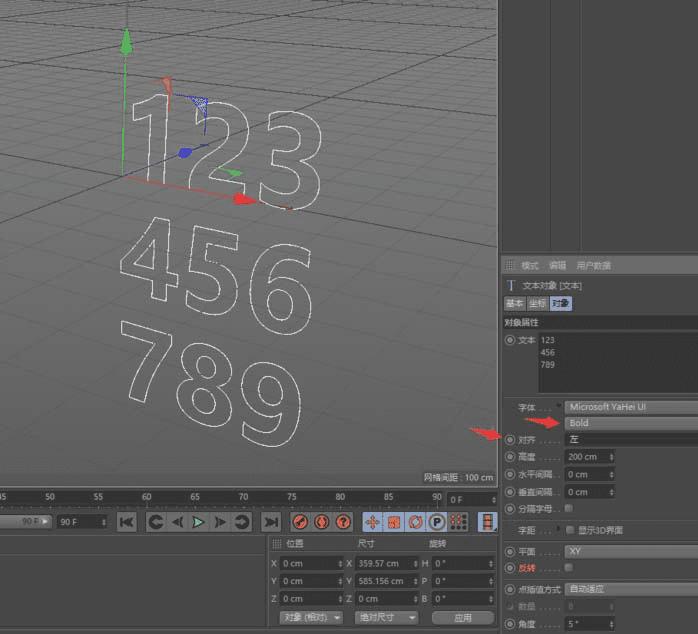Screen dimensions: 698x634
Task: Open the Microsoft YaHei UI font dropdown
Action: 630,407
